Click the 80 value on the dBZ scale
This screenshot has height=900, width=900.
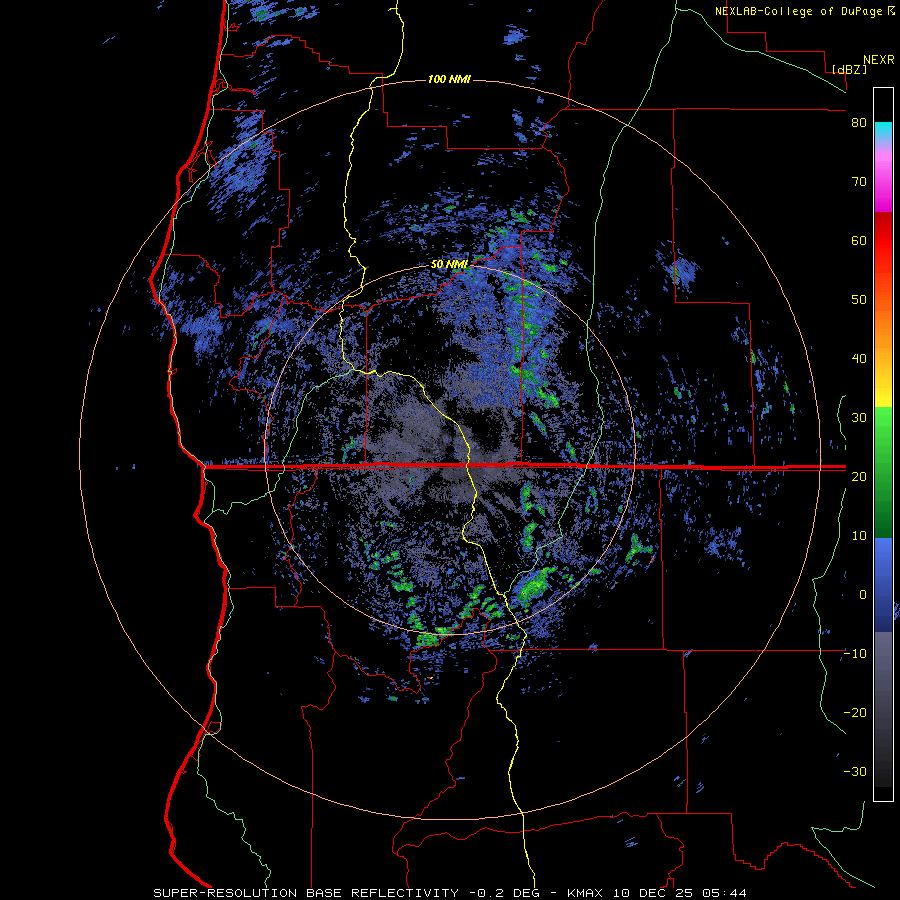click(x=859, y=123)
